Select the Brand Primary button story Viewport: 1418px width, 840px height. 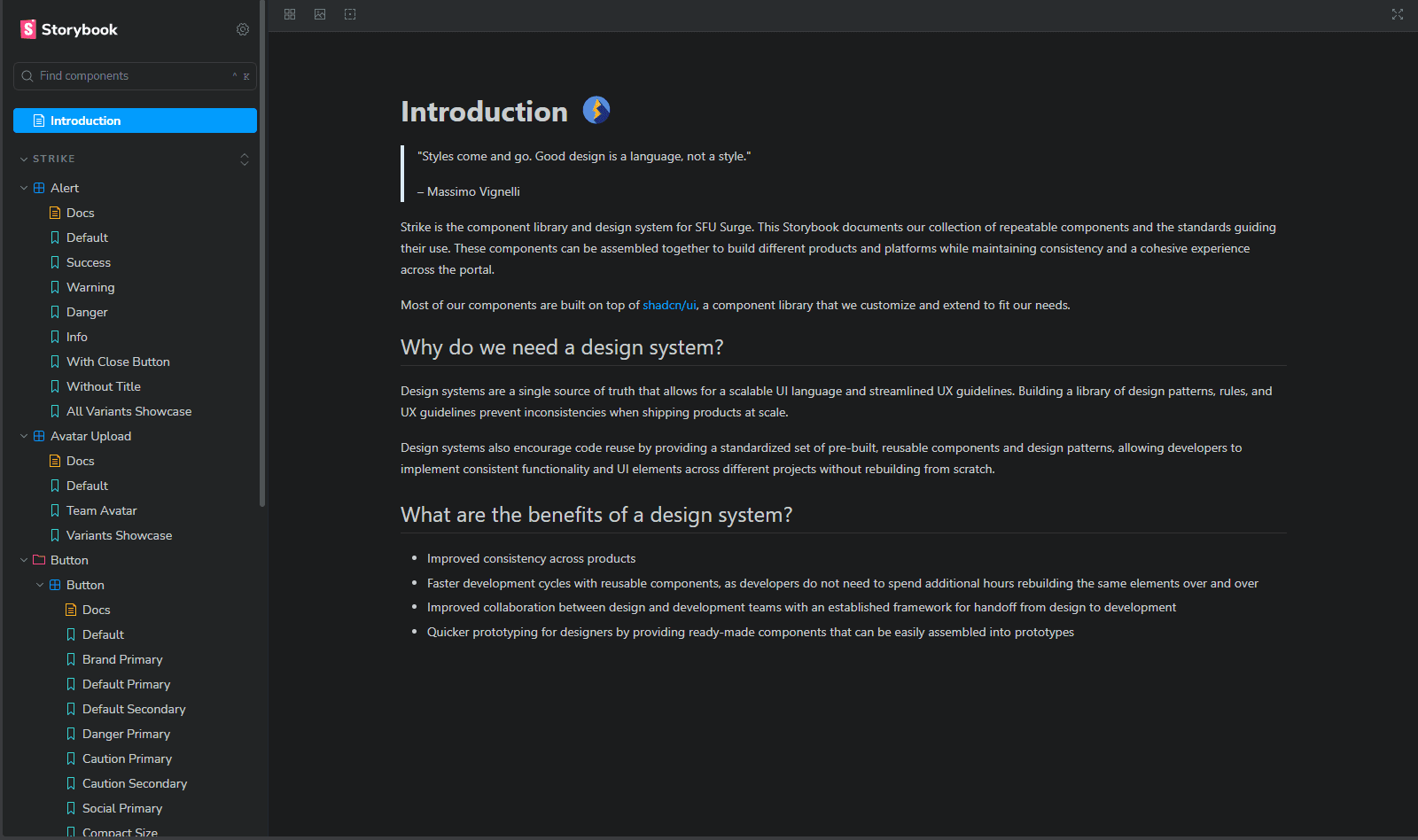click(x=122, y=658)
